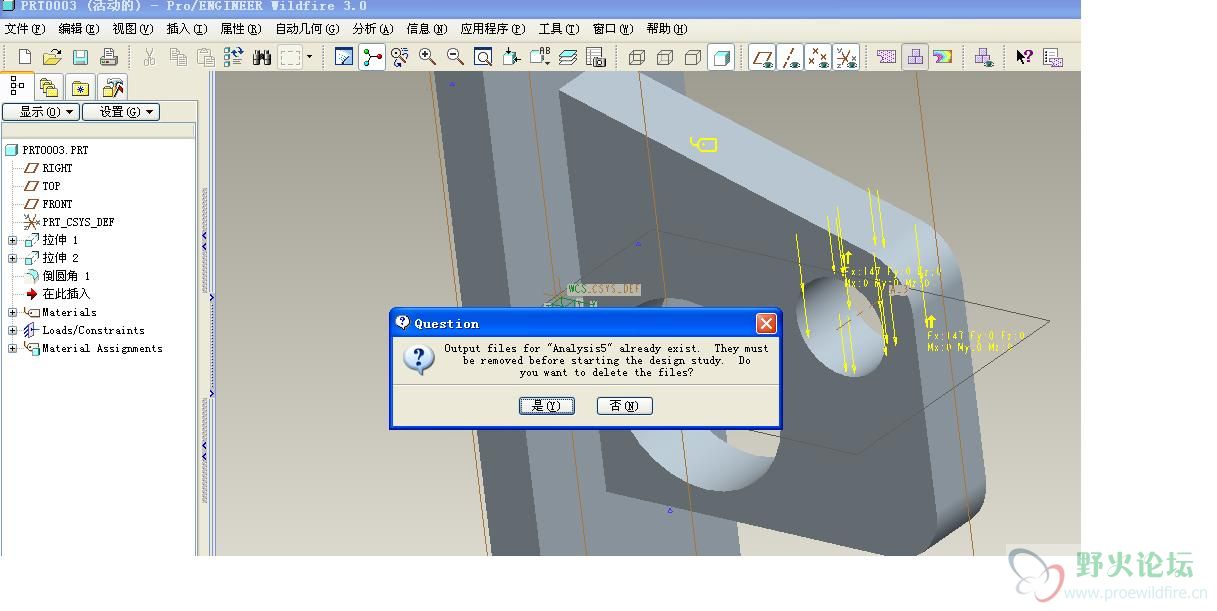Click the Regenerate model icon

(234, 58)
